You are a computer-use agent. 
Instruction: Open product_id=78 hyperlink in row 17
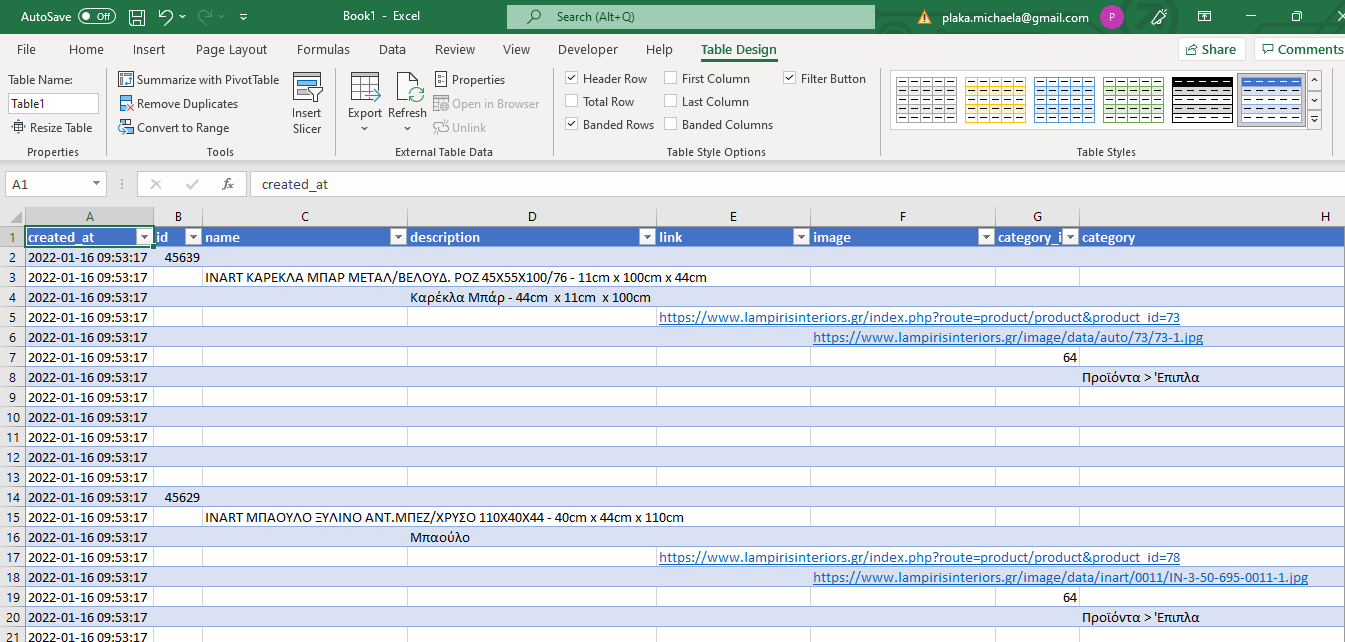coord(919,558)
